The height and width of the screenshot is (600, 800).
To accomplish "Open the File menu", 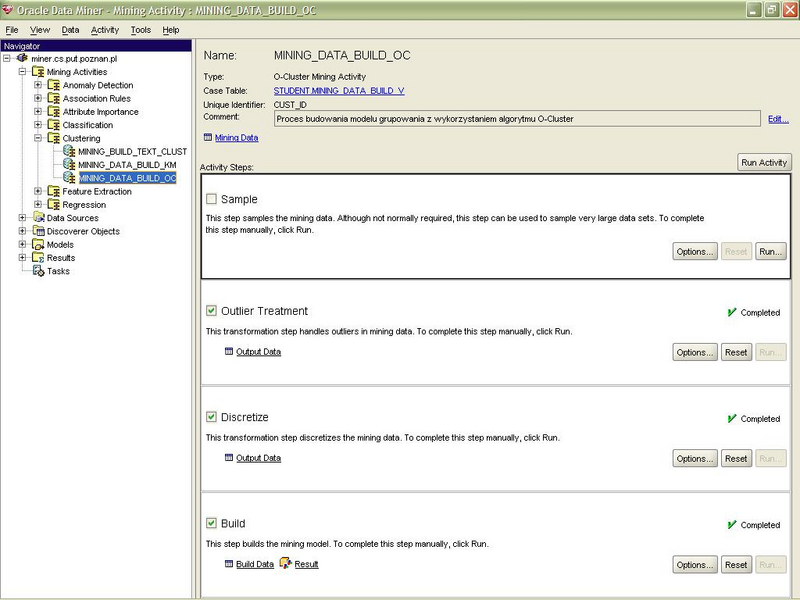I will point(12,30).
